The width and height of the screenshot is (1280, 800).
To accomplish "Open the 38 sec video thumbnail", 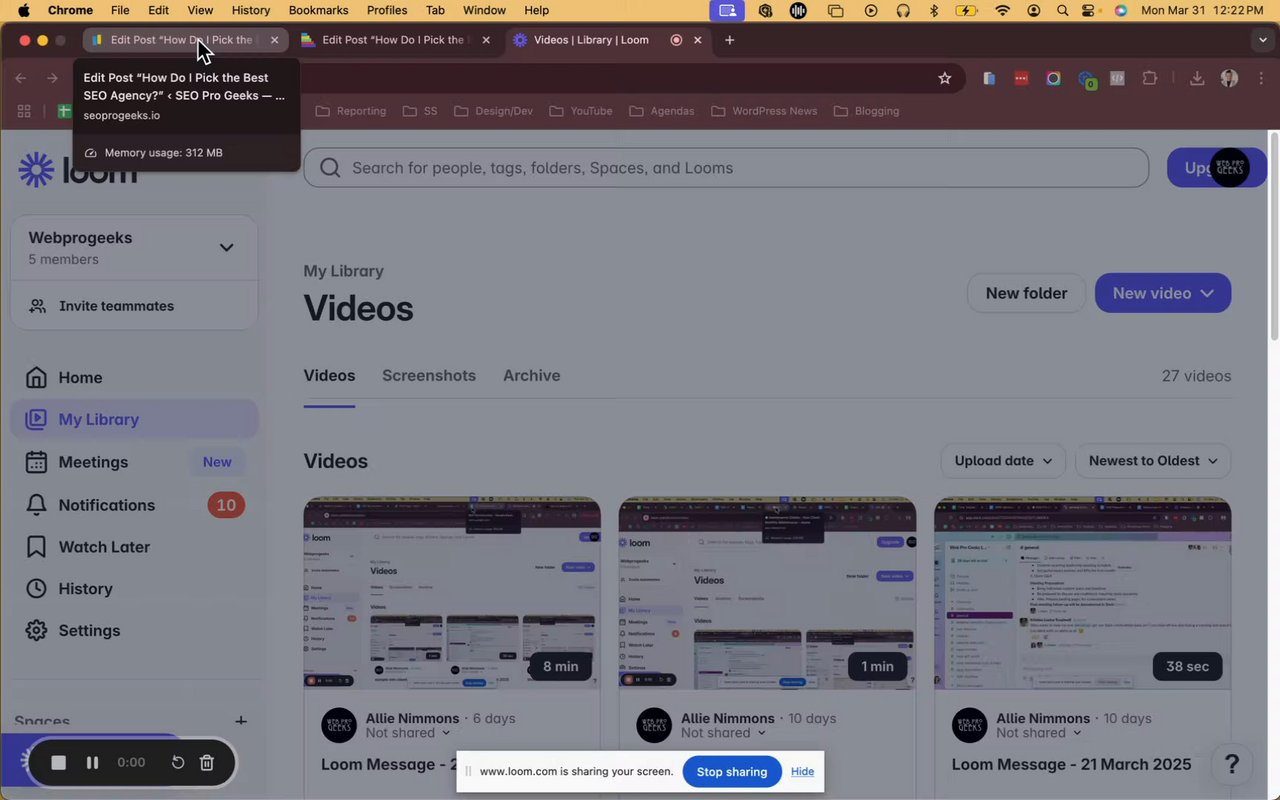I will (x=1082, y=593).
